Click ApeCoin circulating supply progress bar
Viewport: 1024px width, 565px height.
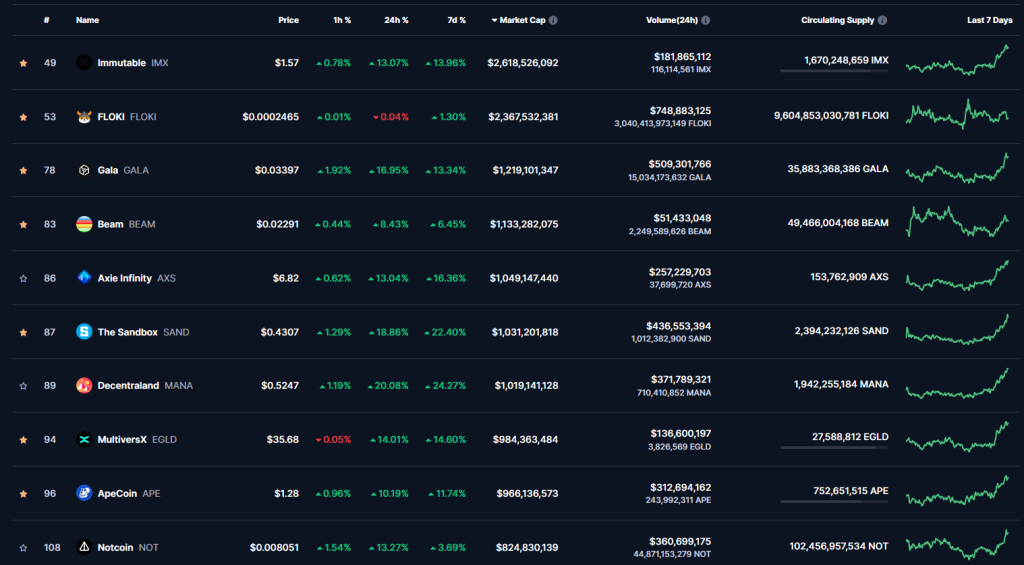834,502
